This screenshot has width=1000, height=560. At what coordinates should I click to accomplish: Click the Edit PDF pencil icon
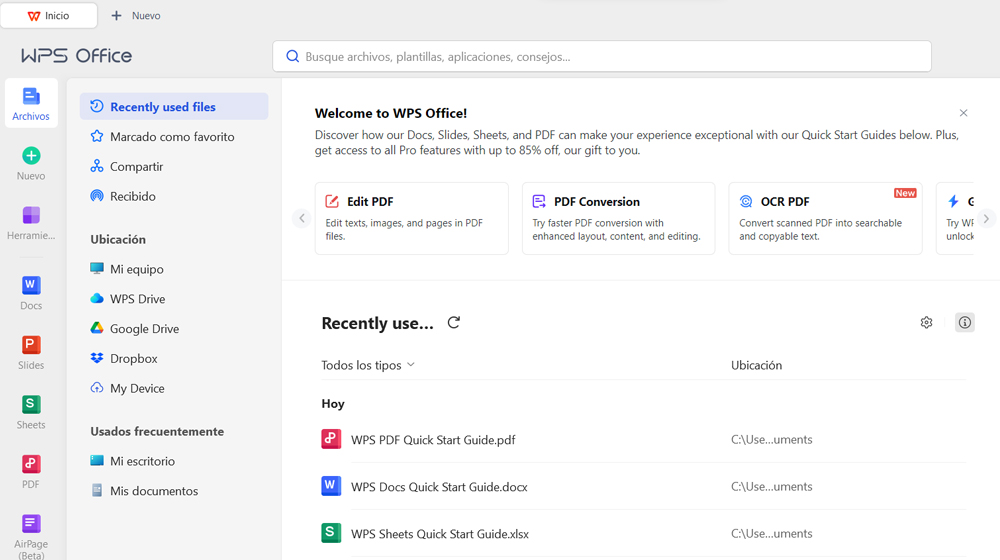tap(332, 202)
